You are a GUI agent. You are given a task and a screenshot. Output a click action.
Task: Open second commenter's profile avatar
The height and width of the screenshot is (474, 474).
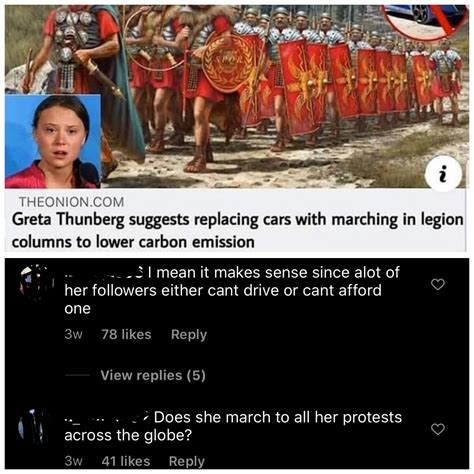pyautogui.click(x=31, y=427)
